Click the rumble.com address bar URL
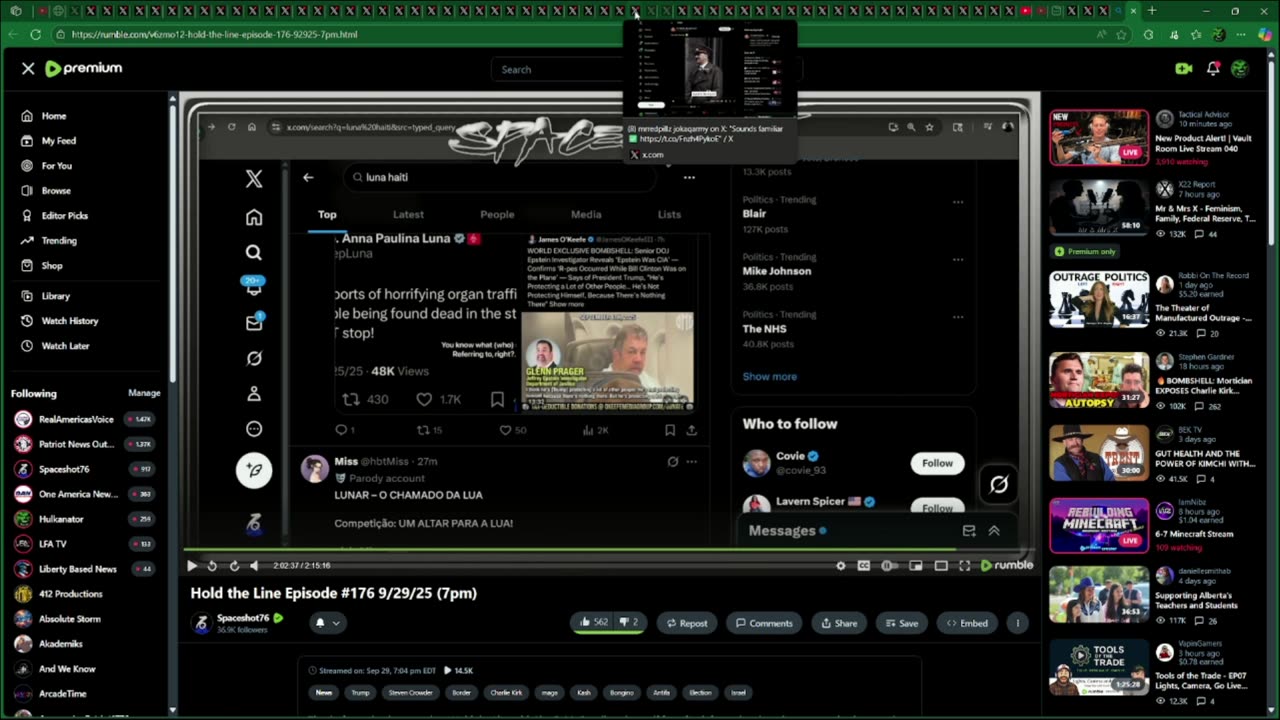 215,34
